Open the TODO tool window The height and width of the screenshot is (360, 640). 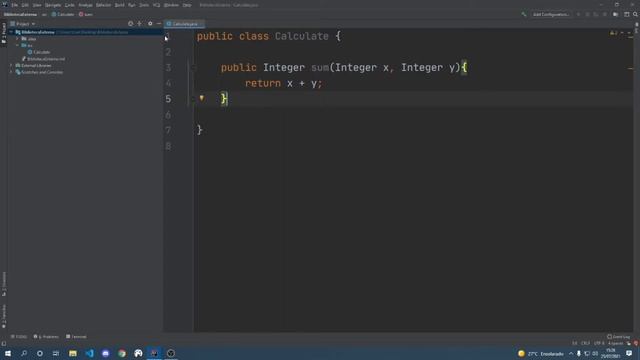tap(19, 337)
